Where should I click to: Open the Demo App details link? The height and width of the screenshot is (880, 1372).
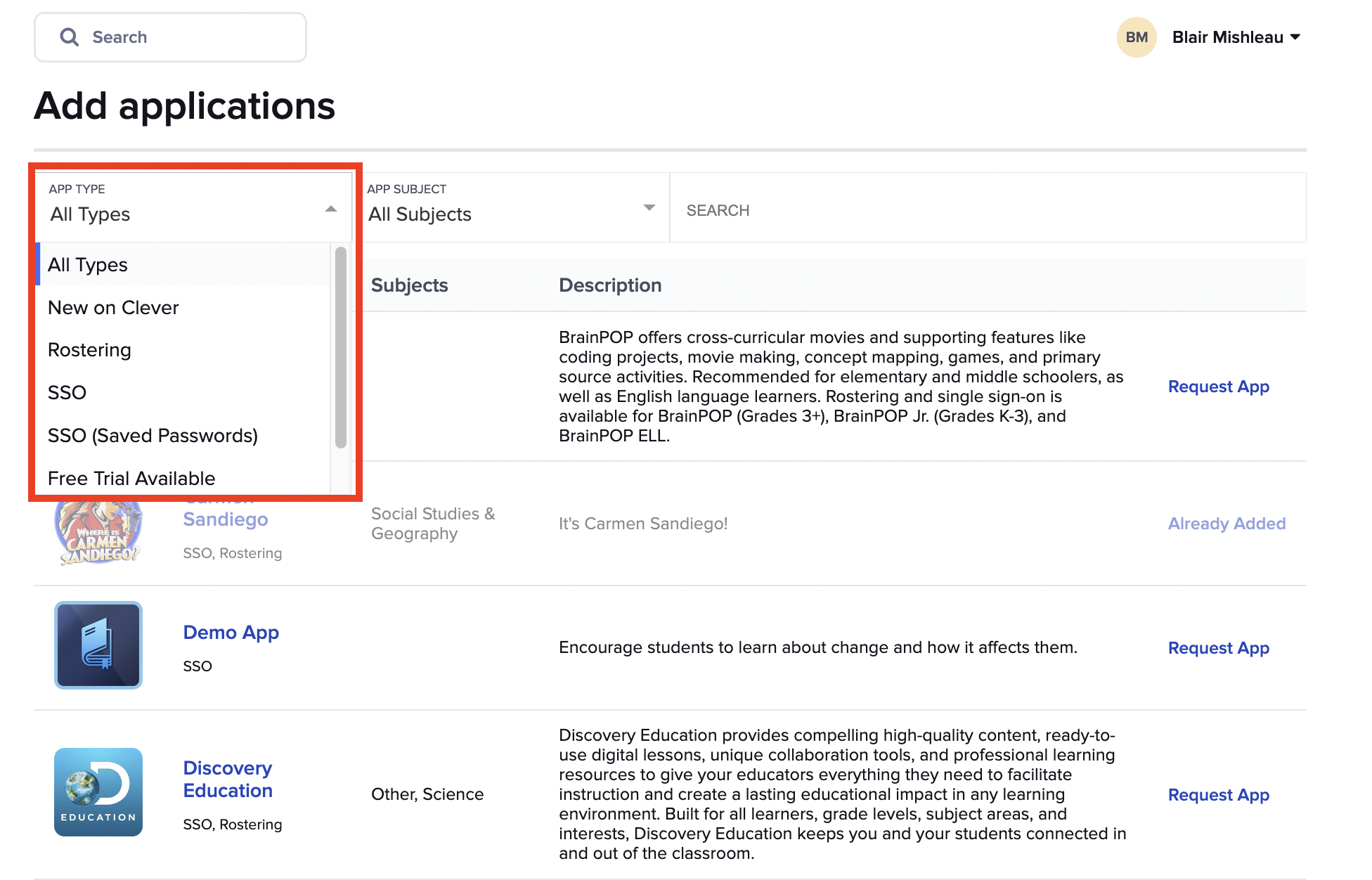coord(231,632)
